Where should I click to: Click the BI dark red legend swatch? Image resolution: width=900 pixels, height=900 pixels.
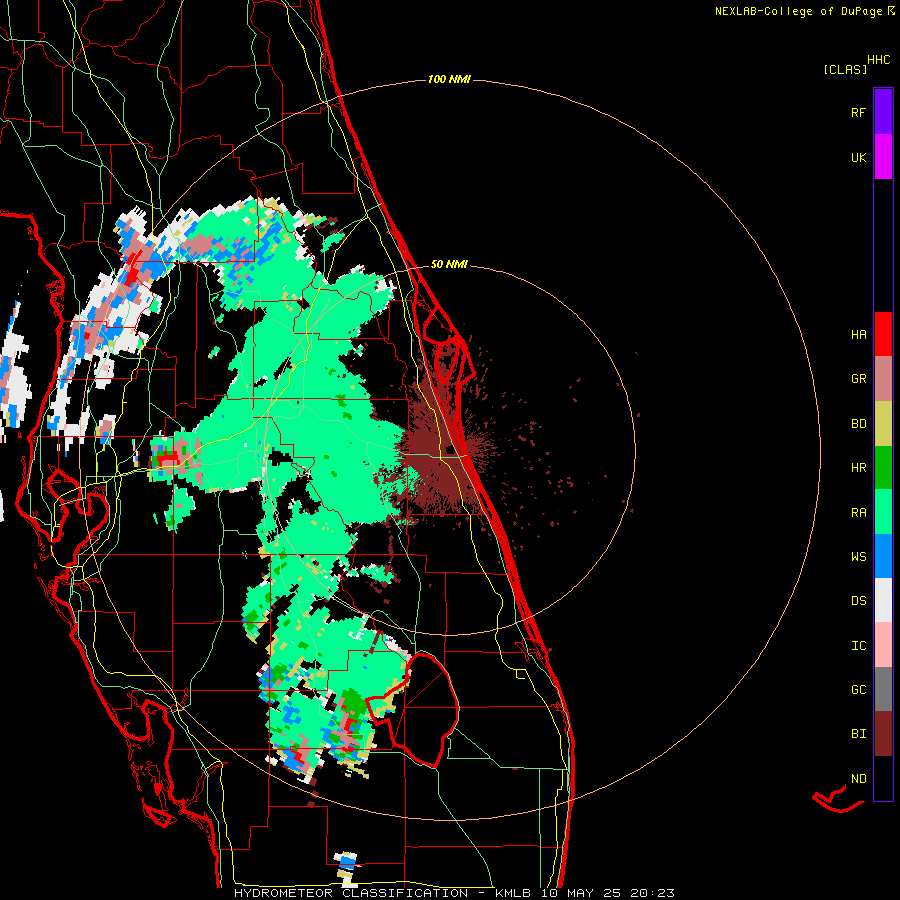[883, 734]
